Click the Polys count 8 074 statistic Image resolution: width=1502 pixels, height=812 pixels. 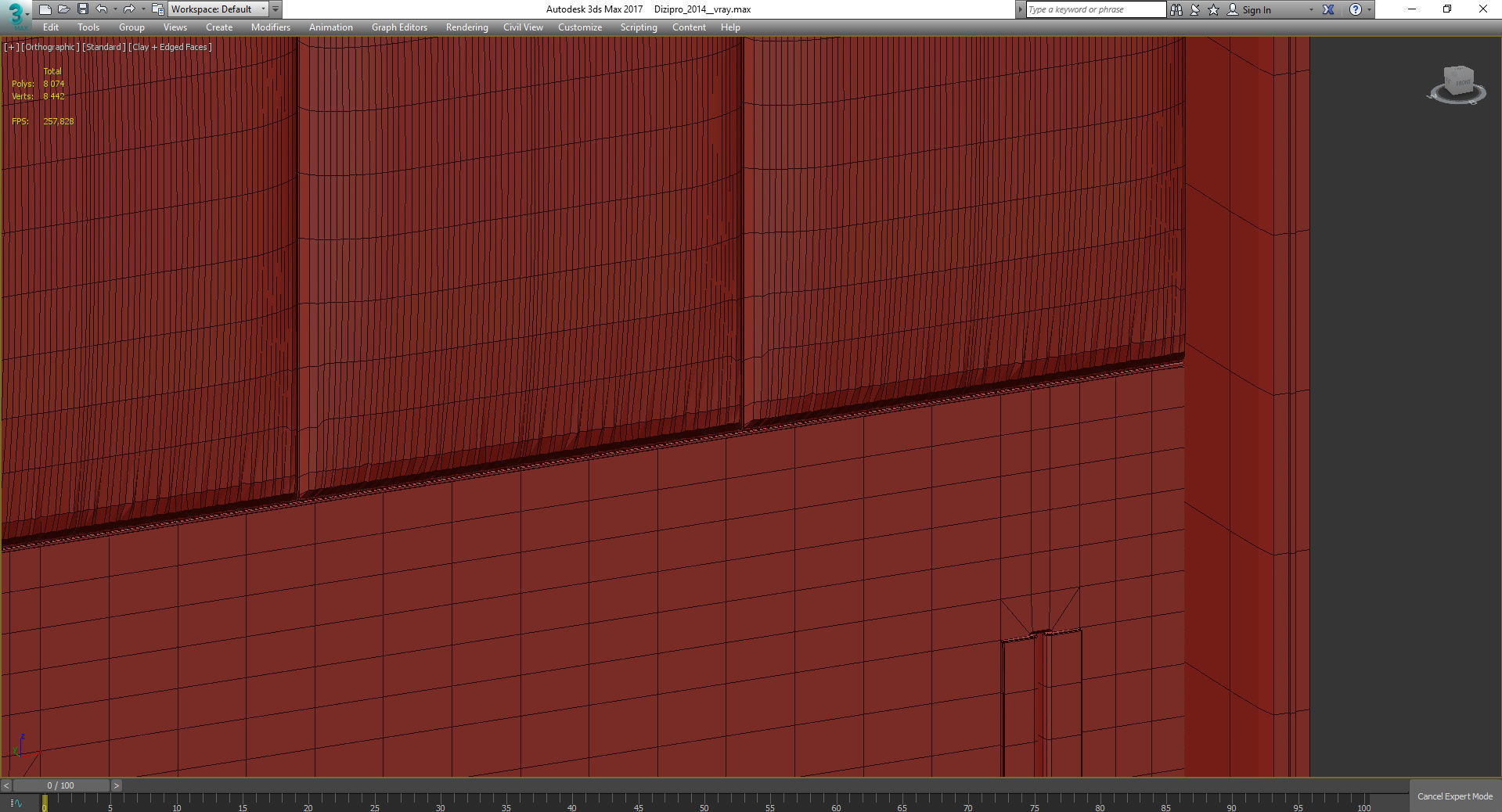[x=54, y=84]
